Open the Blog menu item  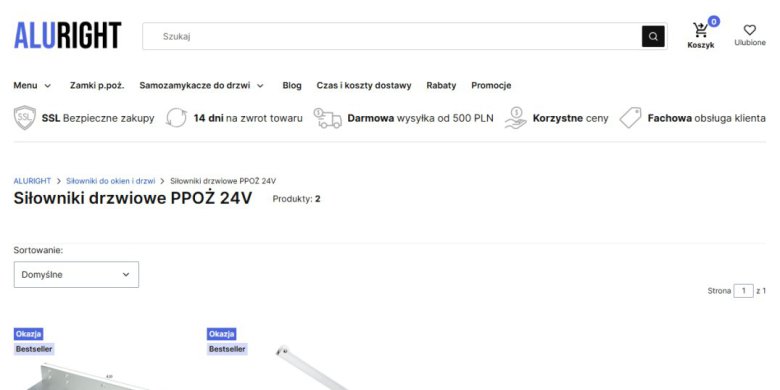click(292, 86)
